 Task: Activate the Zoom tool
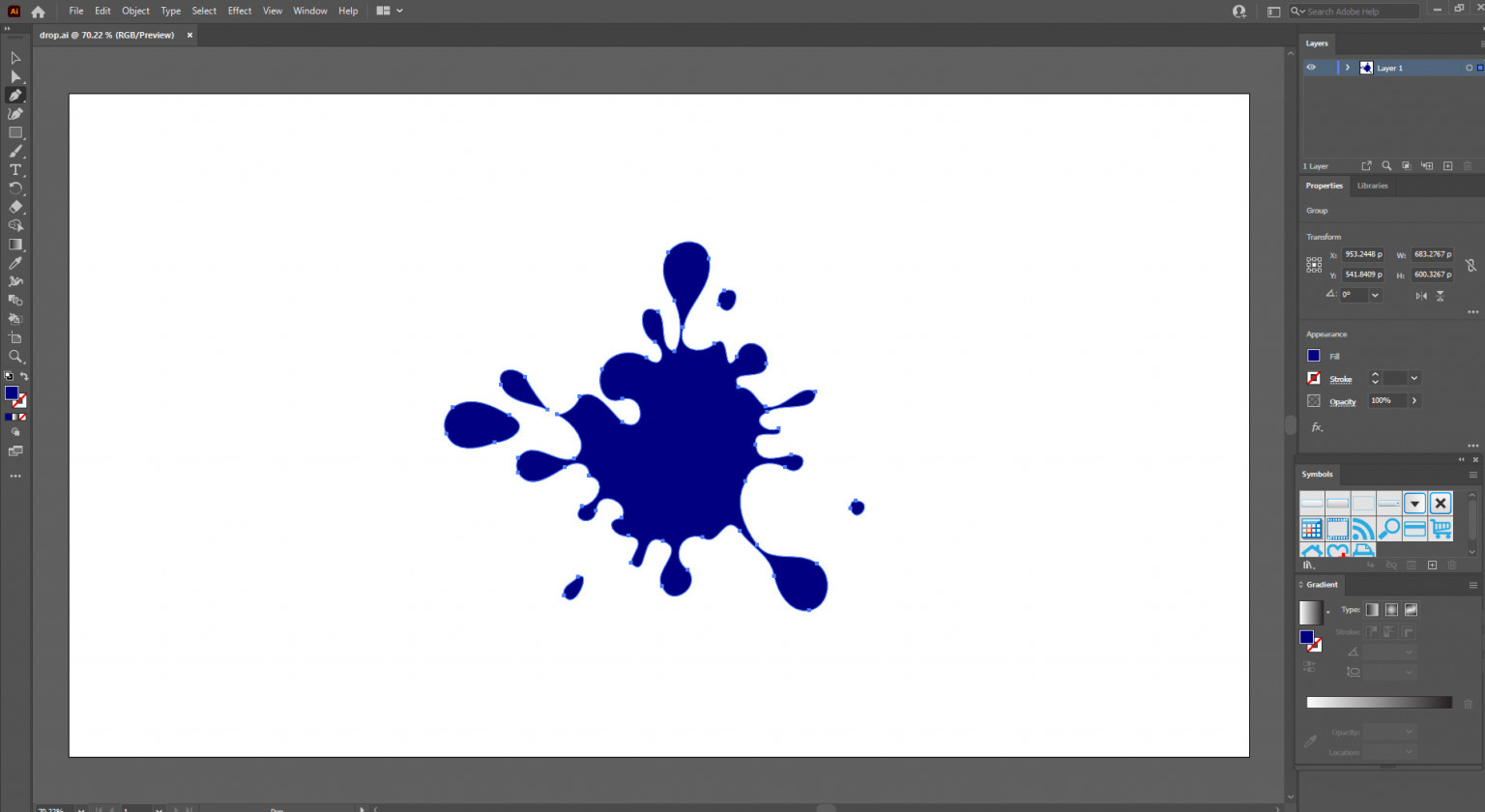click(15, 357)
